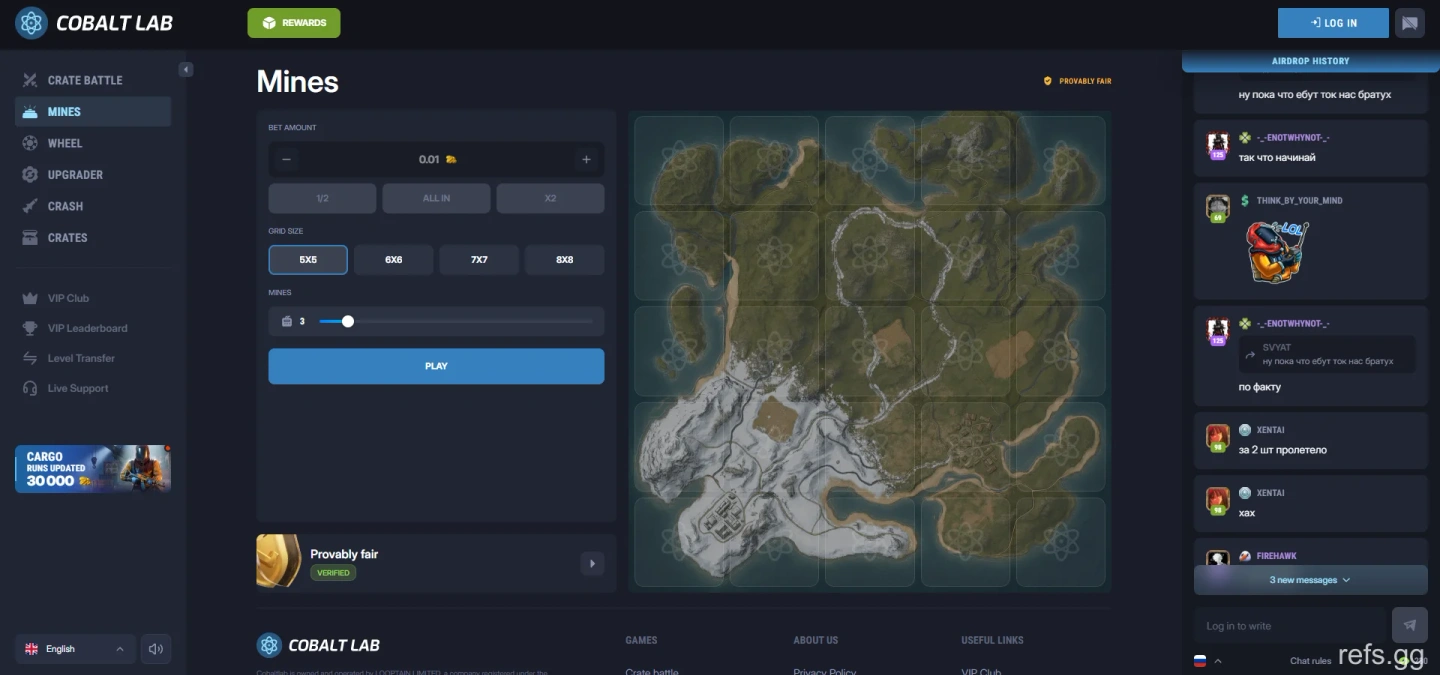Click the VIP Club crown icon
Image resolution: width=1440 pixels, height=675 pixels.
pos(30,298)
